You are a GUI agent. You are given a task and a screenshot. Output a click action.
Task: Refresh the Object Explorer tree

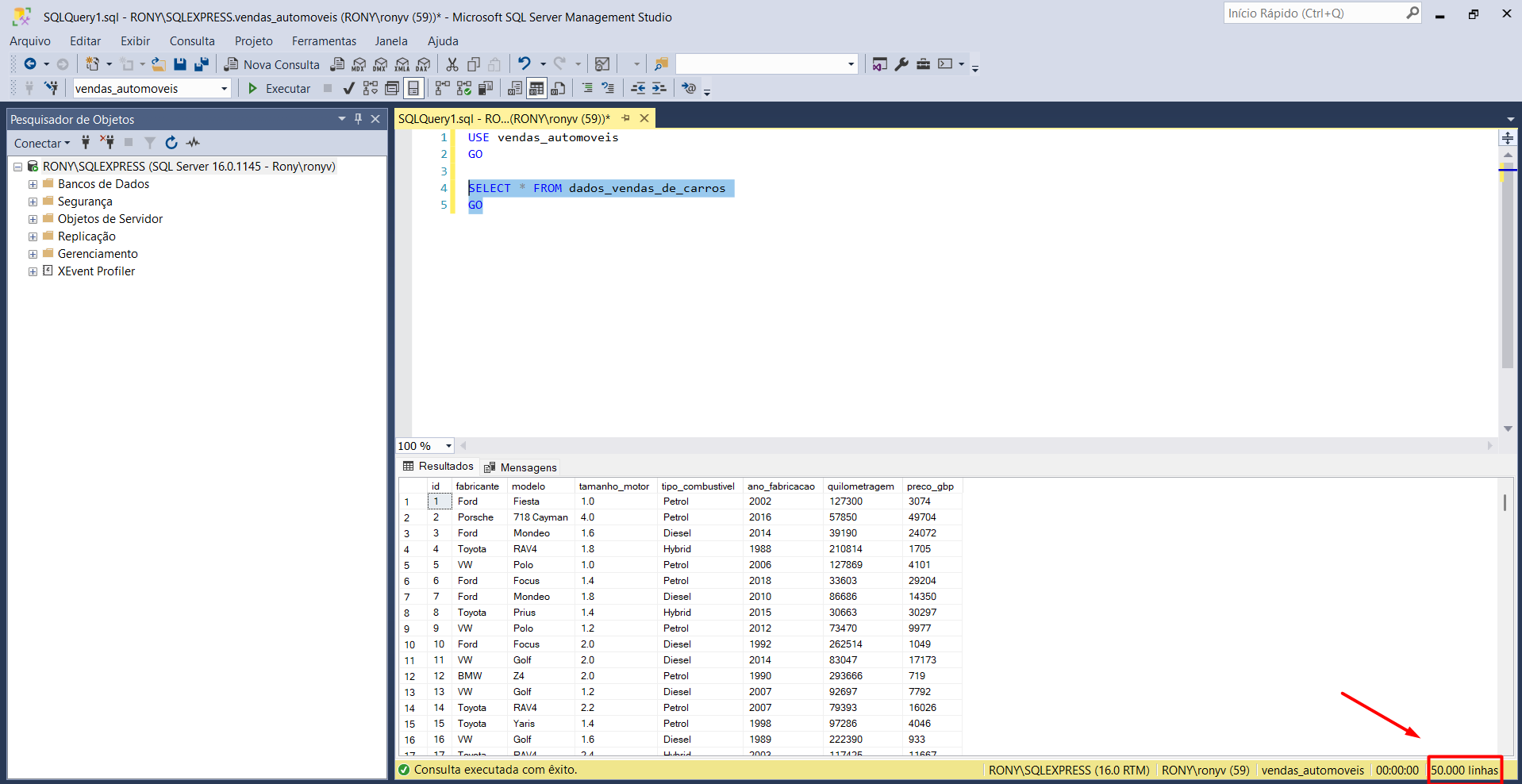click(171, 143)
